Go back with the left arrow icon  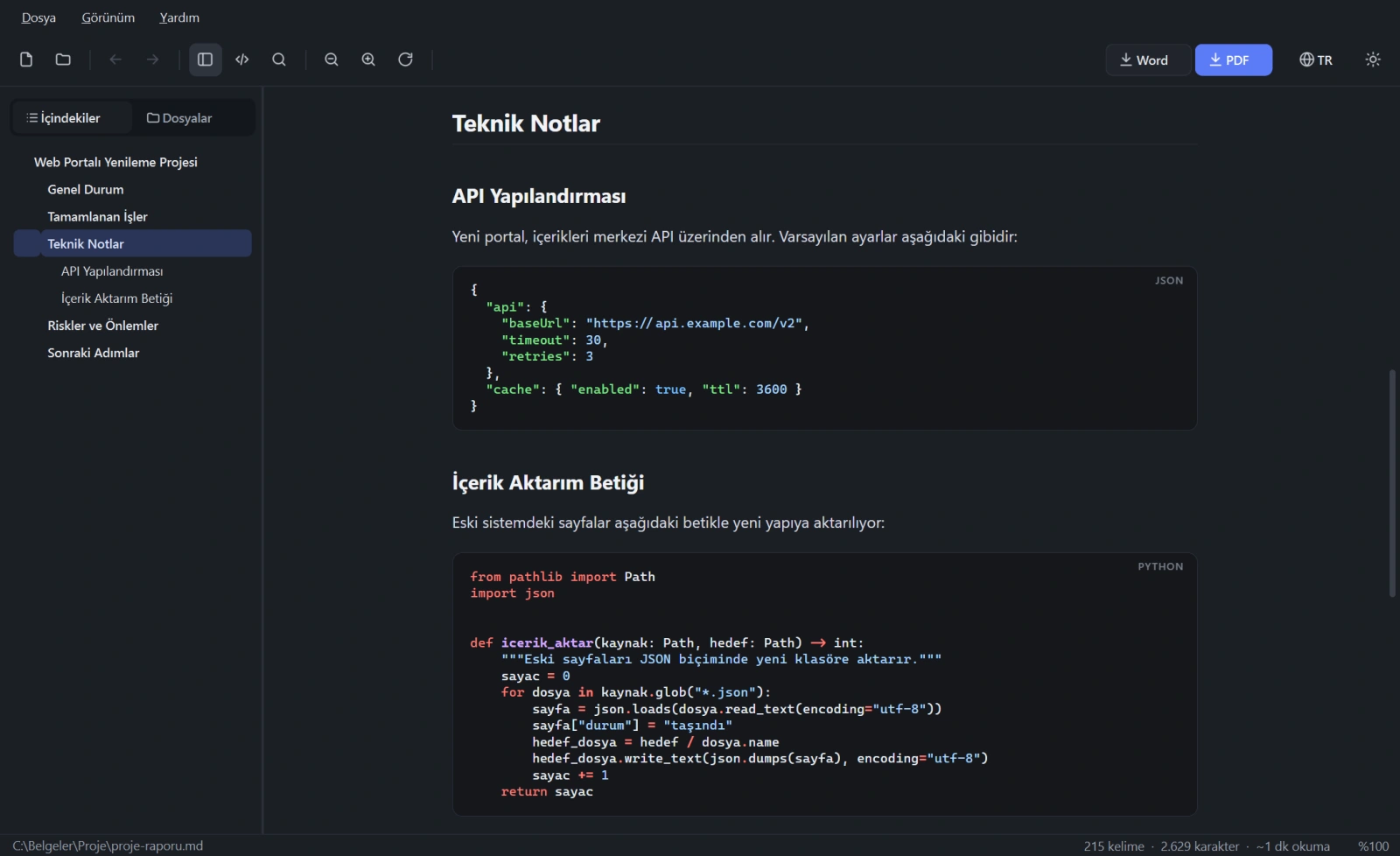(x=115, y=60)
